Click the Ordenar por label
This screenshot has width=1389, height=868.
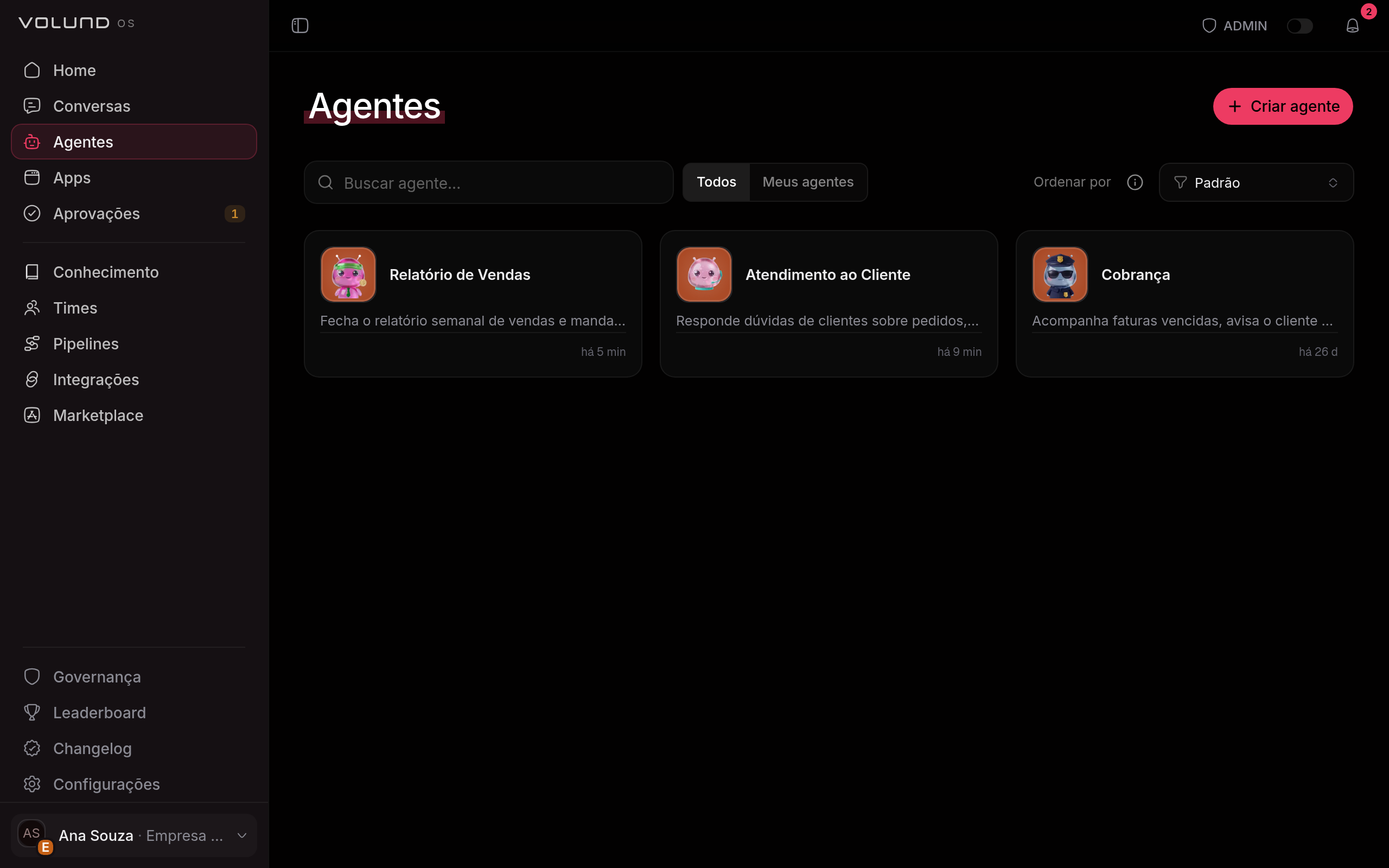(1072, 182)
